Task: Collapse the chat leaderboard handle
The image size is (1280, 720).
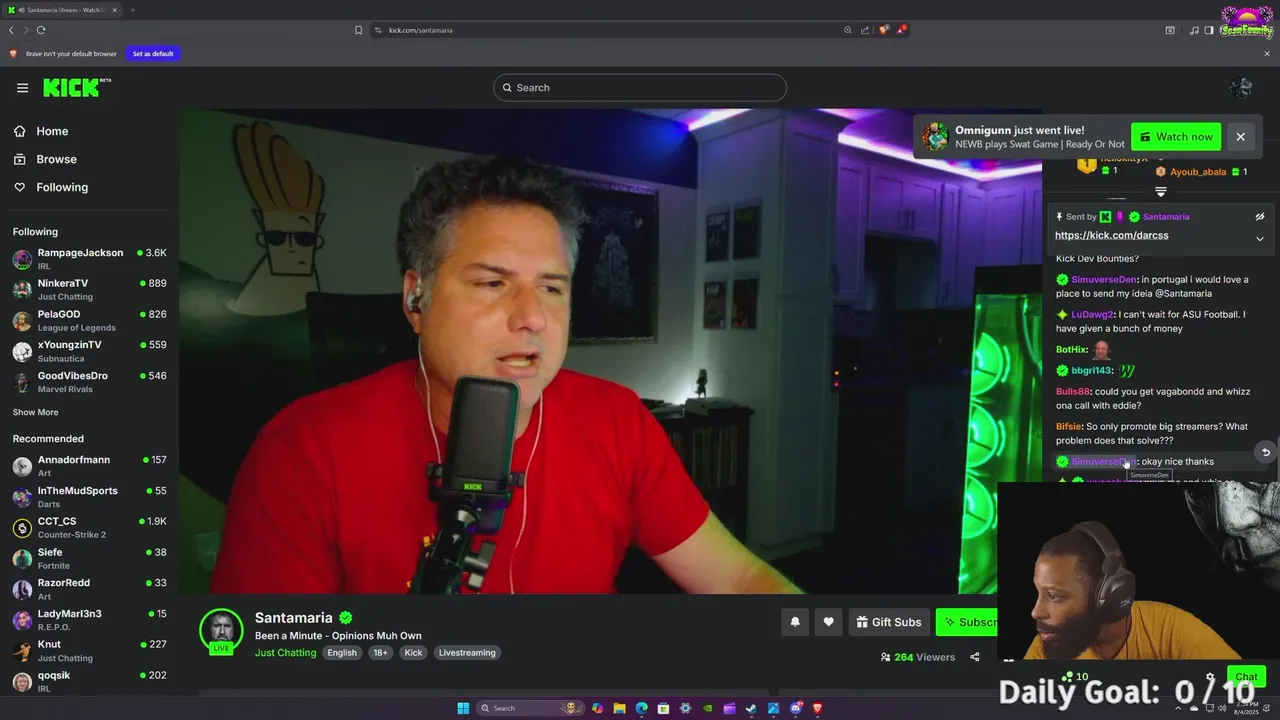Action: tap(1161, 191)
